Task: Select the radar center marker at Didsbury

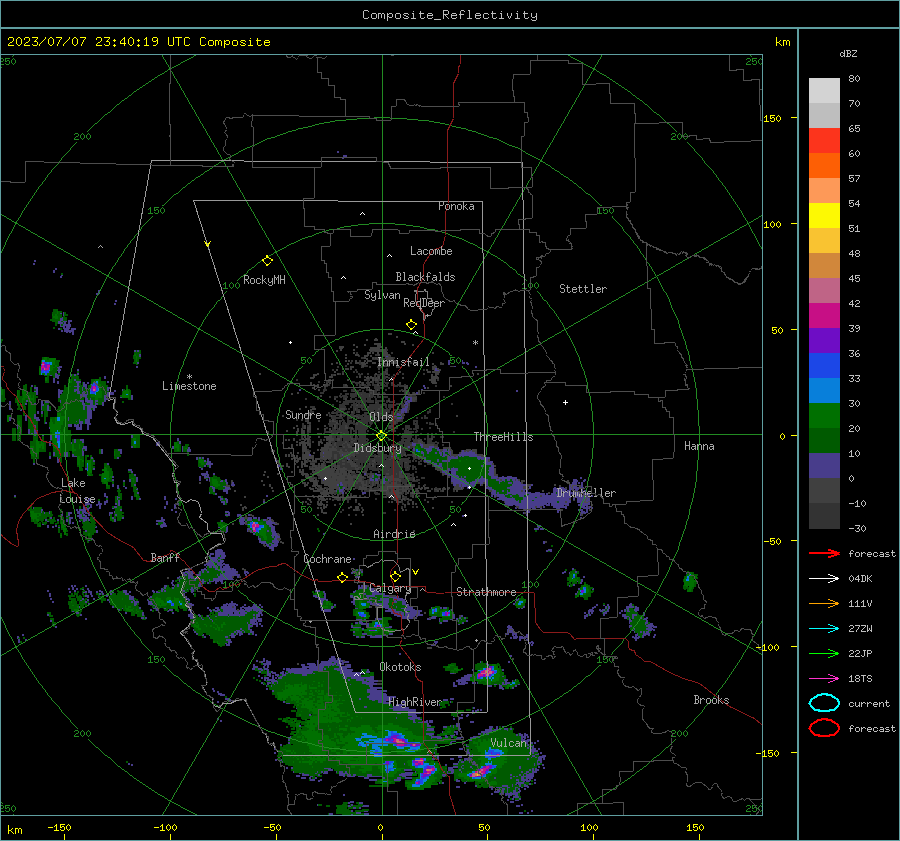Action: (382, 435)
